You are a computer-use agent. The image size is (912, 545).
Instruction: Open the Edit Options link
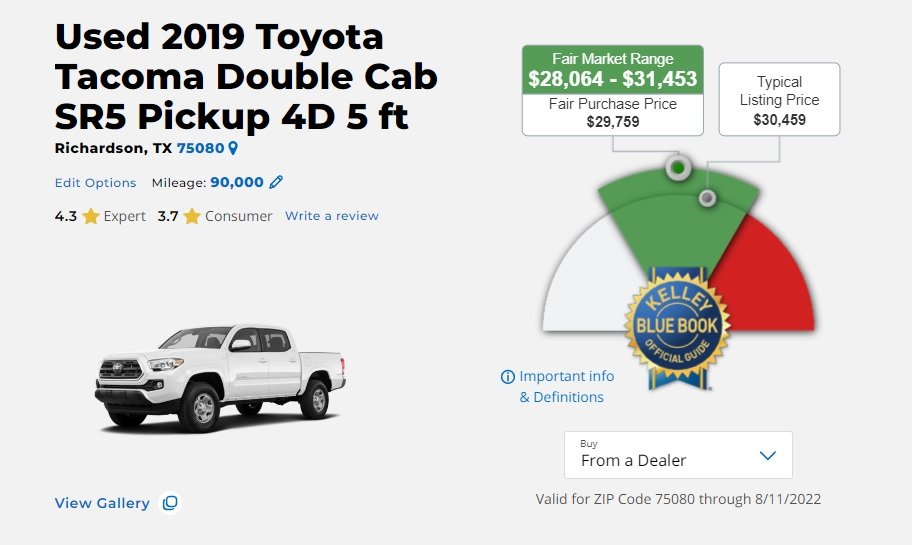[95, 183]
